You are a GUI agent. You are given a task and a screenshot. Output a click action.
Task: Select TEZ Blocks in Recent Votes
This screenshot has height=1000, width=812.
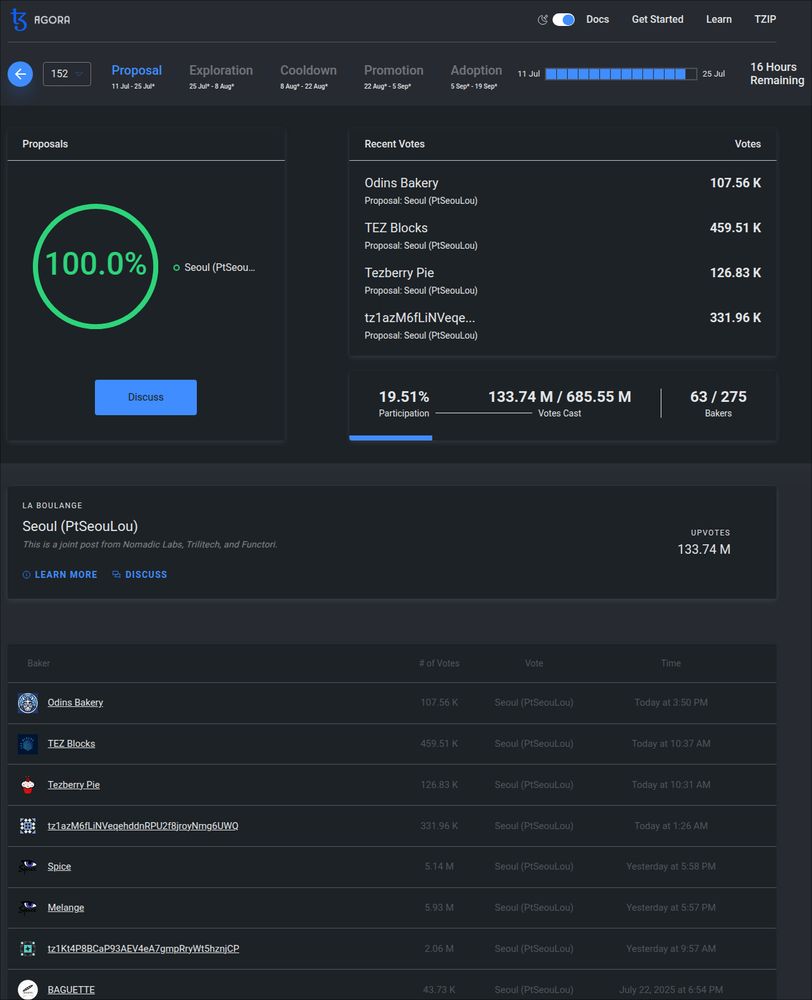(x=396, y=228)
